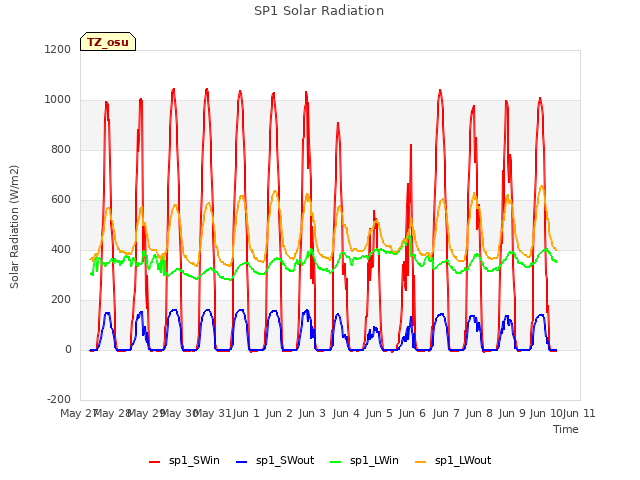Click the Jun 6 x-axis tick label
640x480 pixels.
[412, 413]
